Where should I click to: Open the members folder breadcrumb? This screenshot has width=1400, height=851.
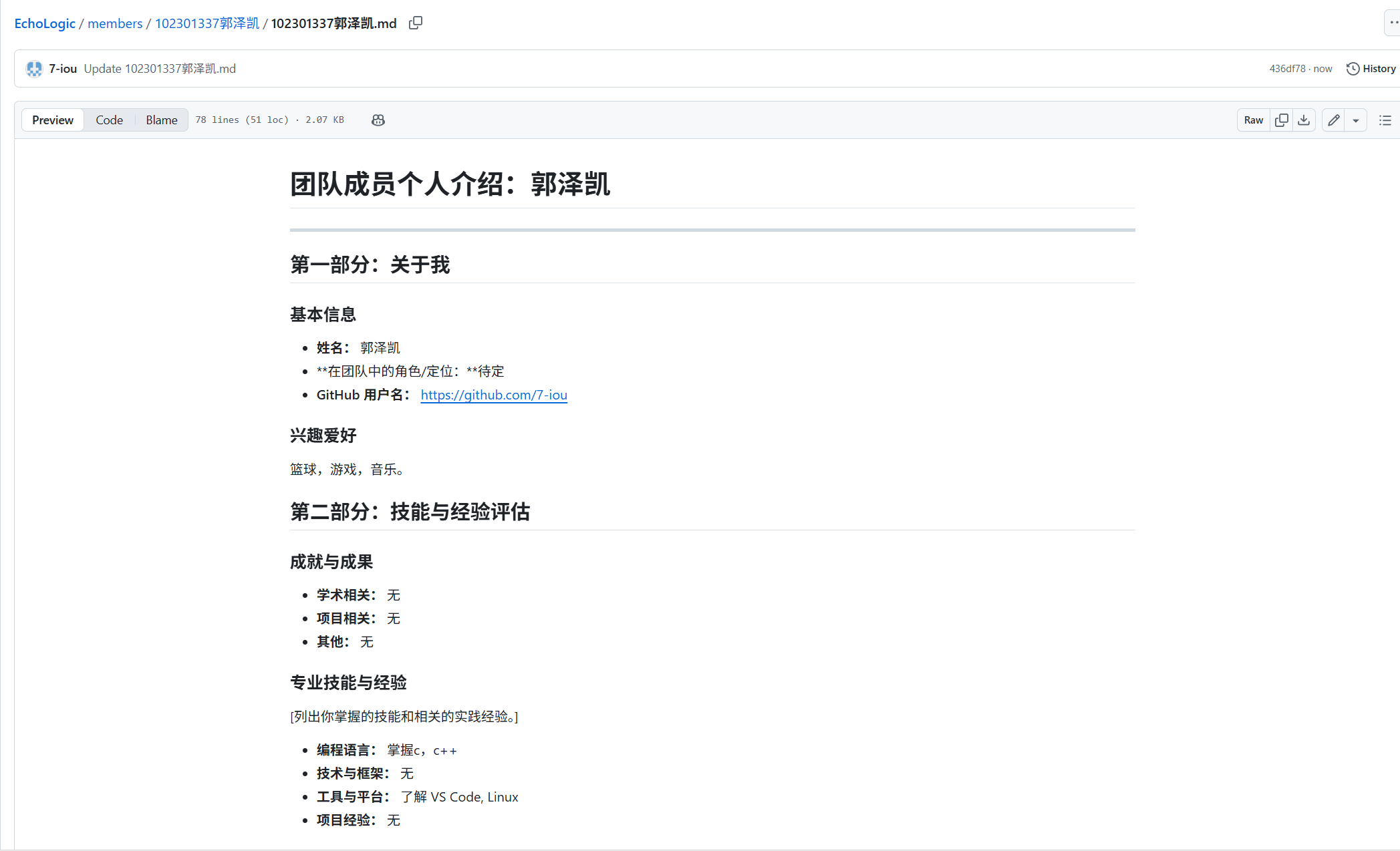pos(114,23)
